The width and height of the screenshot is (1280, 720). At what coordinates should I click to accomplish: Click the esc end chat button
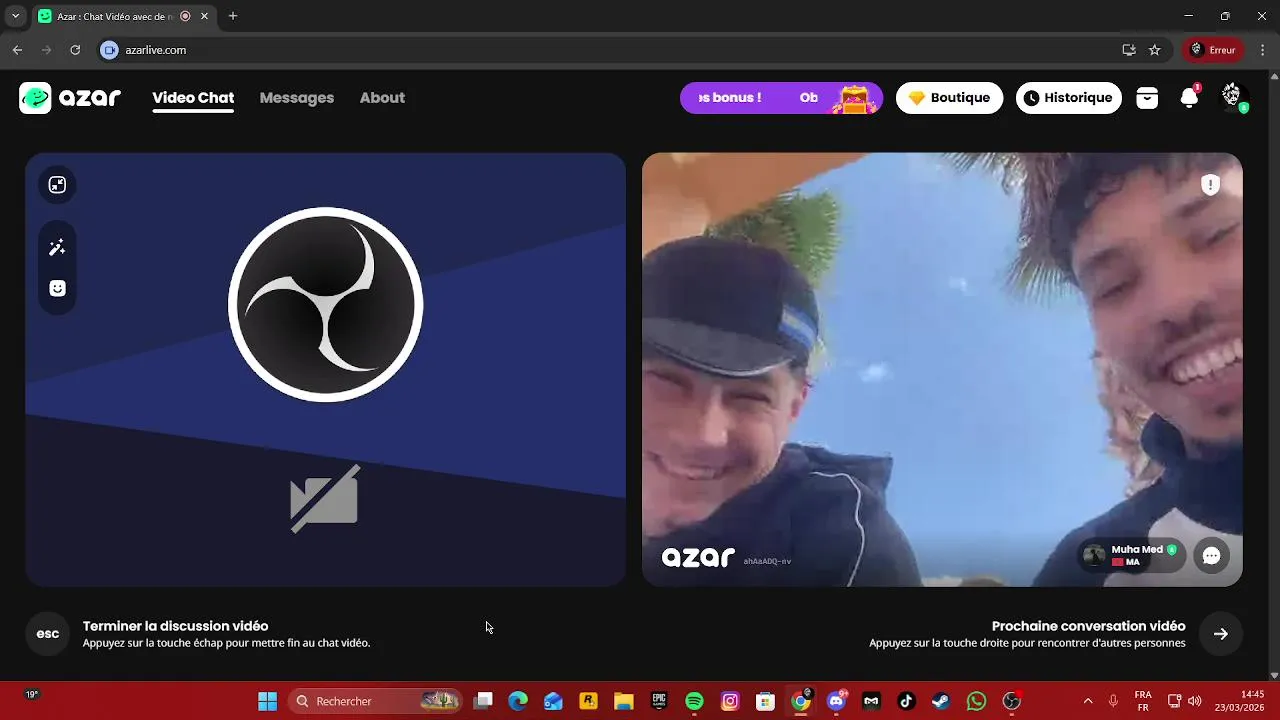pos(47,634)
